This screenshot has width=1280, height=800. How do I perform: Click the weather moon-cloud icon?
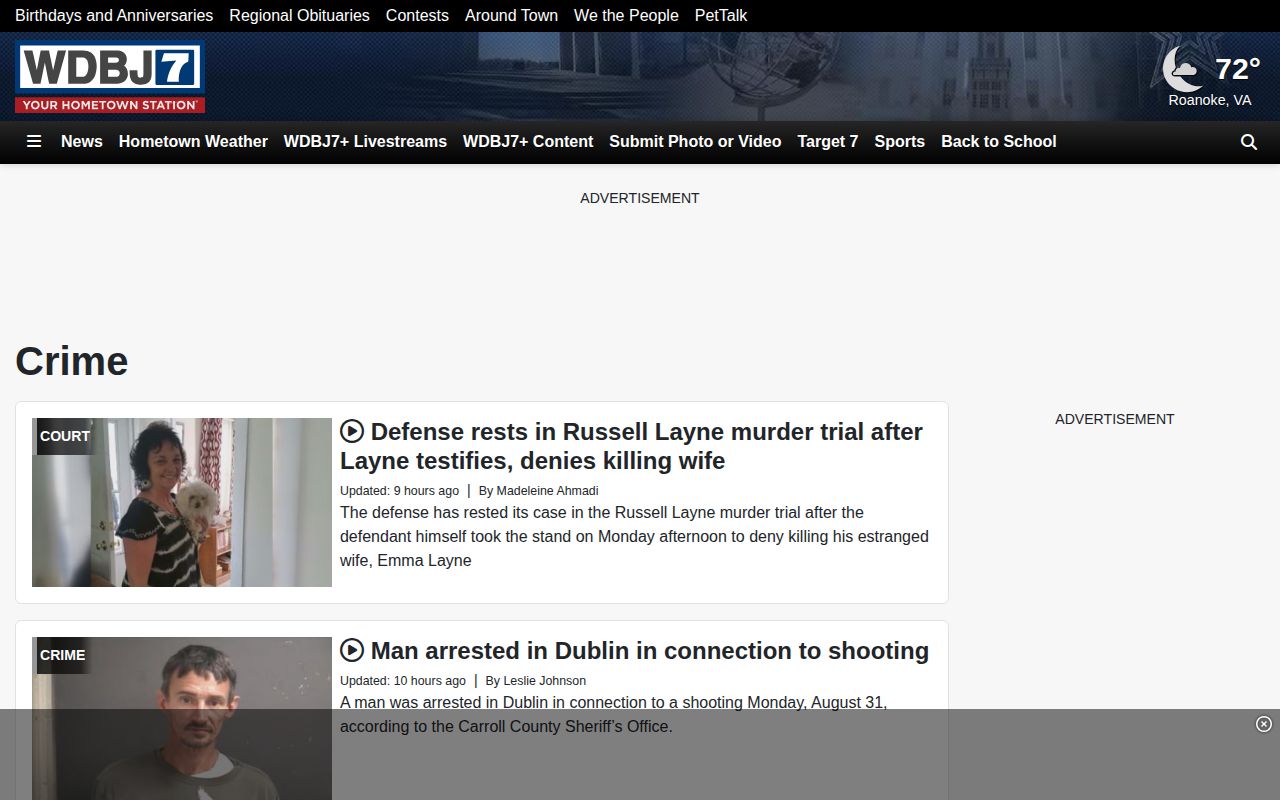tap(1183, 69)
